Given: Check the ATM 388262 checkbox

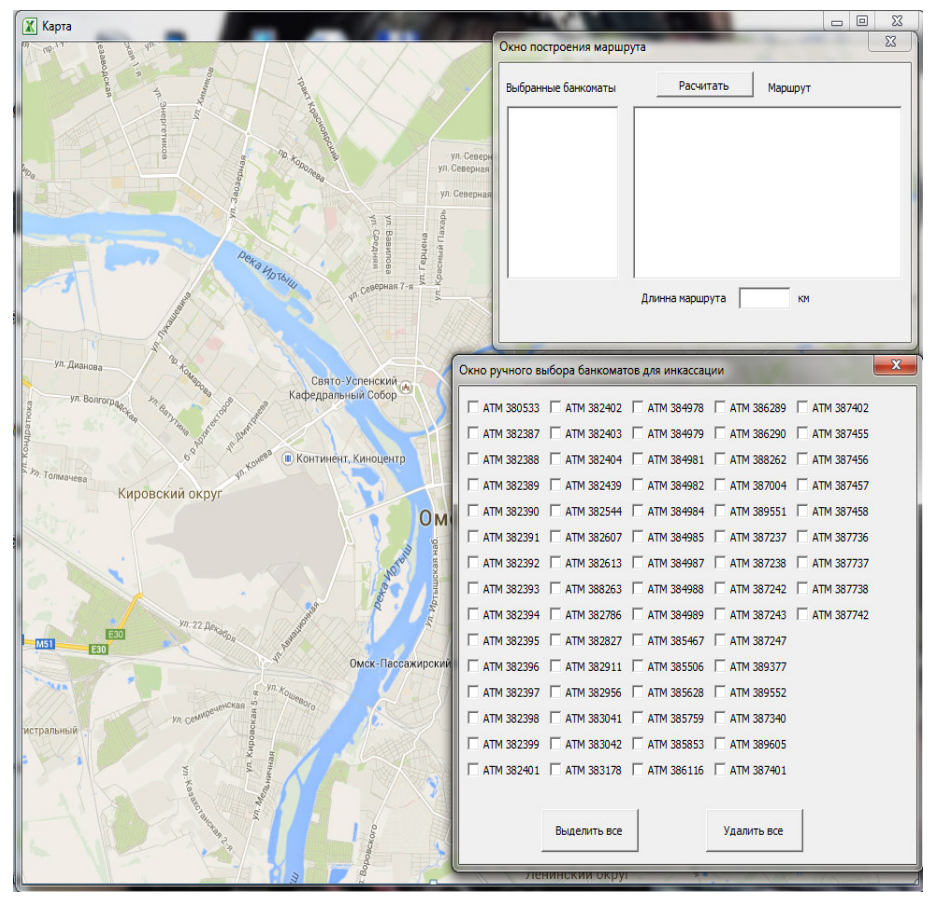Looking at the screenshot, I should pos(720,459).
